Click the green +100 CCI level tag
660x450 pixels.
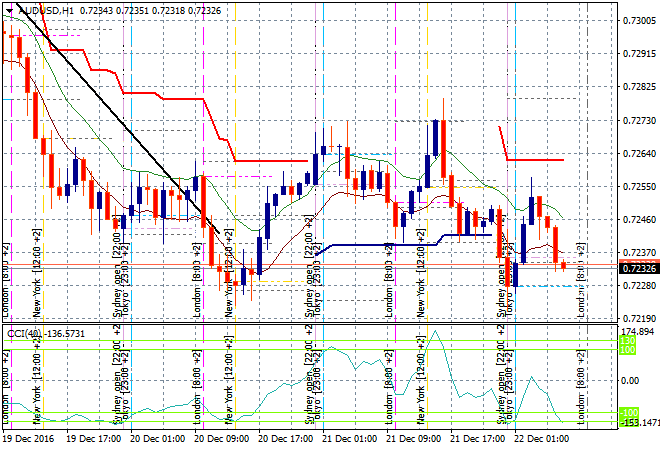600,345
